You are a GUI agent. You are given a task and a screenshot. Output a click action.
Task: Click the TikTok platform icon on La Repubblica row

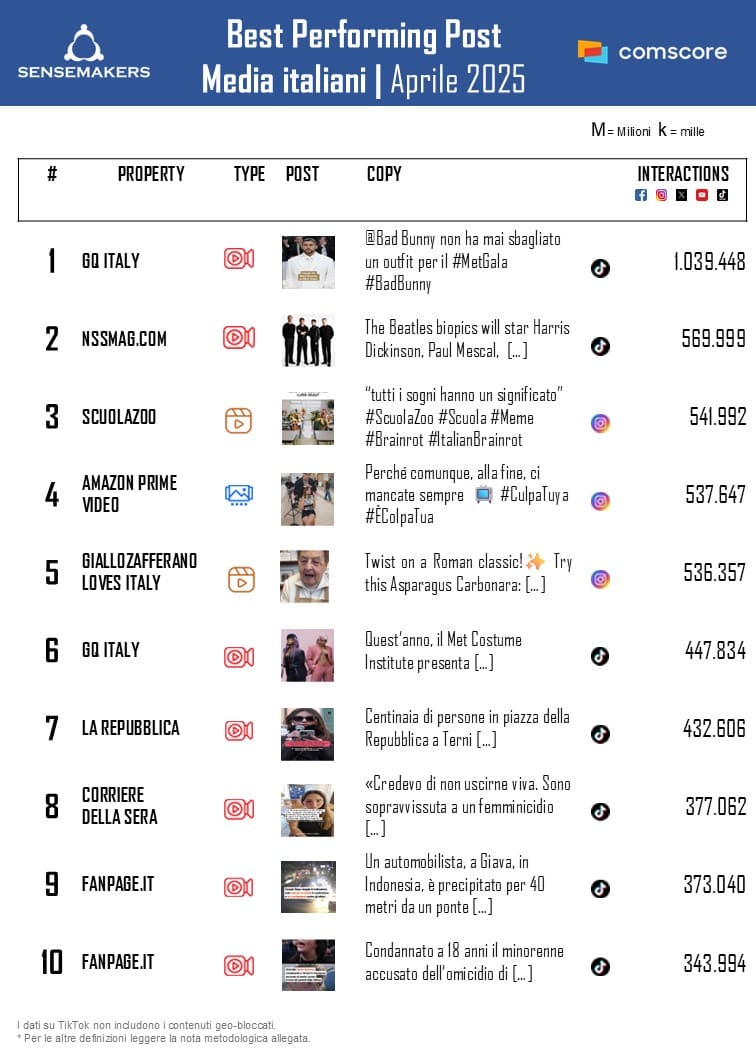600,734
